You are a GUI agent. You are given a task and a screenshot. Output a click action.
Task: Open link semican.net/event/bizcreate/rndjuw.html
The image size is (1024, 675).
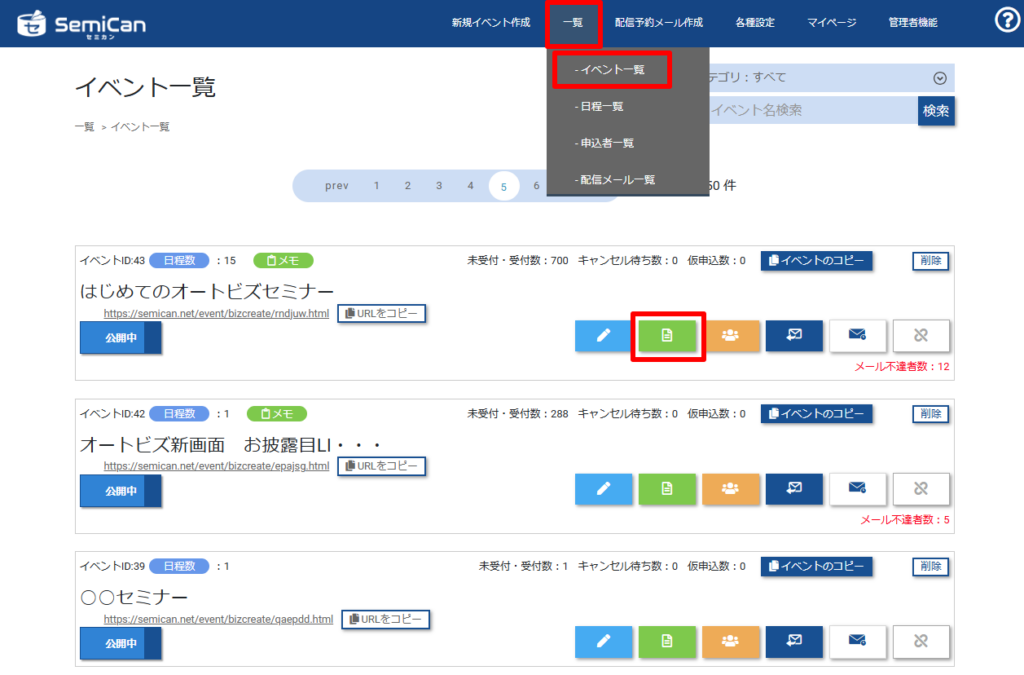click(216, 313)
